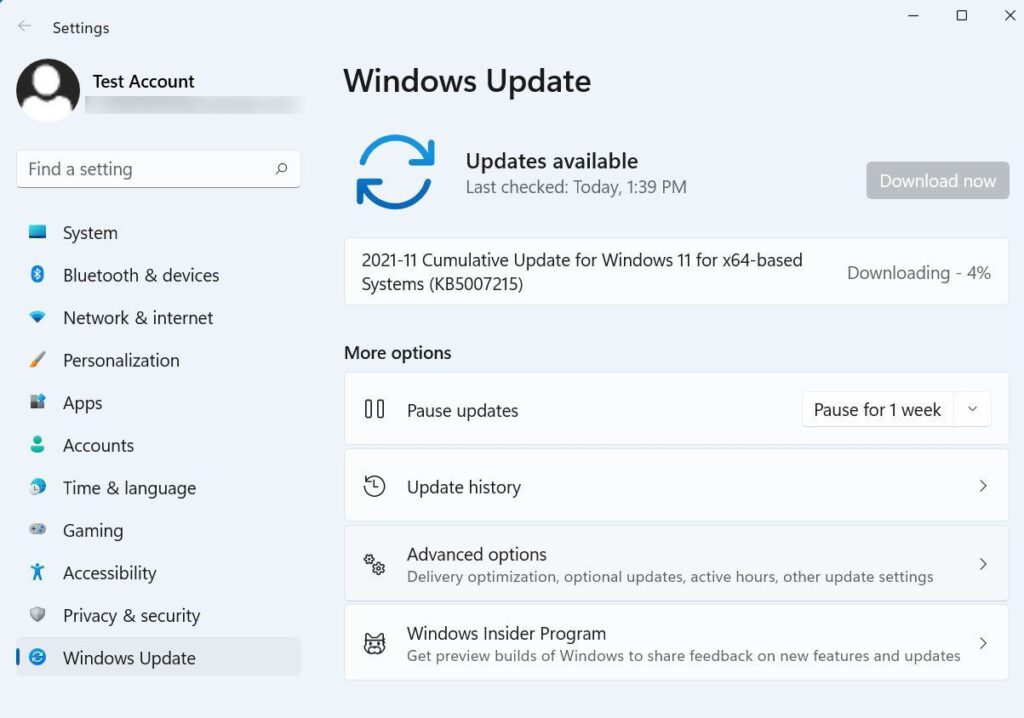Click the Advanced options gears icon
The height and width of the screenshot is (718, 1024).
[x=374, y=564]
